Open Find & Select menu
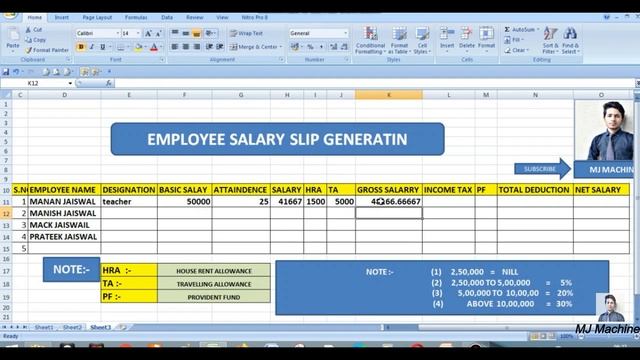The width and height of the screenshot is (640, 360). (570, 40)
